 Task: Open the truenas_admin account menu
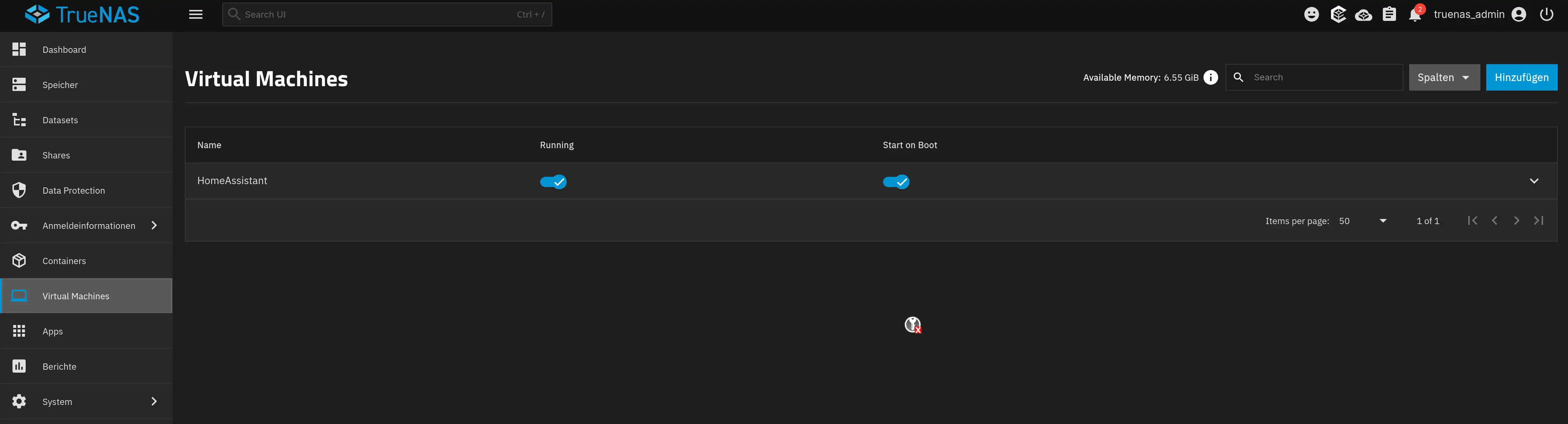tap(1480, 14)
